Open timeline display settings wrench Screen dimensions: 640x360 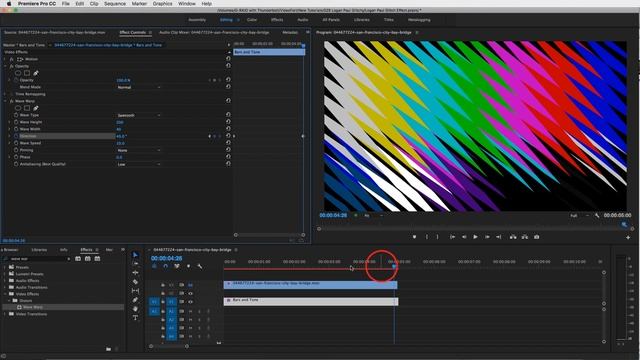pos(200,266)
